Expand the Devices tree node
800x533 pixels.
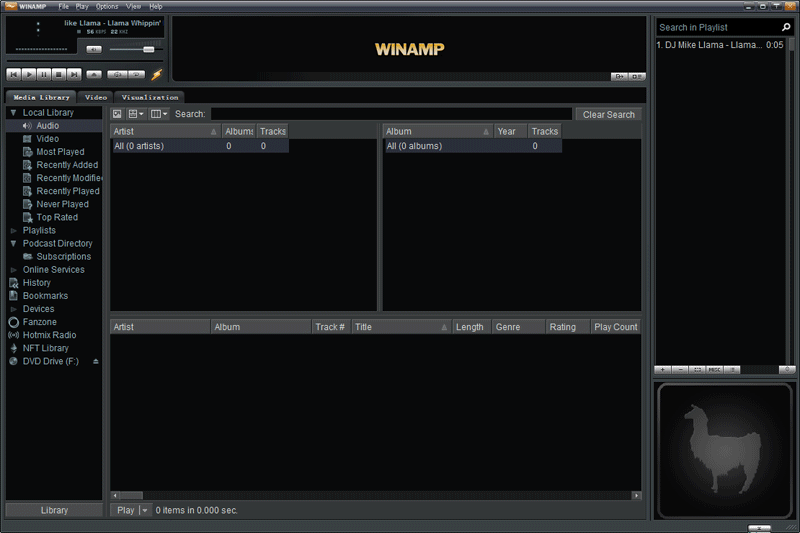click(x=13, y=309)
